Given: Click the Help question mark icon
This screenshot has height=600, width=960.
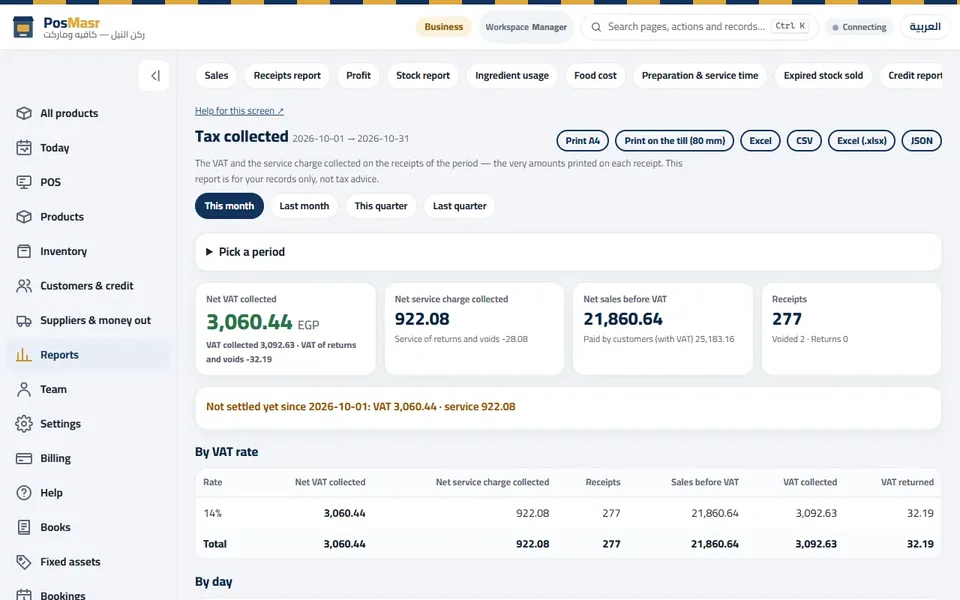Looking at the screenshot, I should click(x=24, y=493).
